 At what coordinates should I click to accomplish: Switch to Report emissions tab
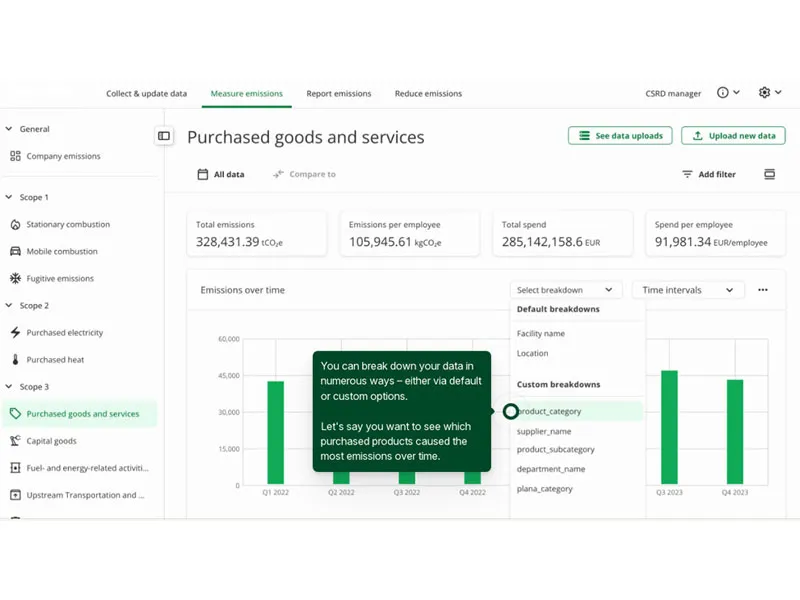(x=338, y=94)
